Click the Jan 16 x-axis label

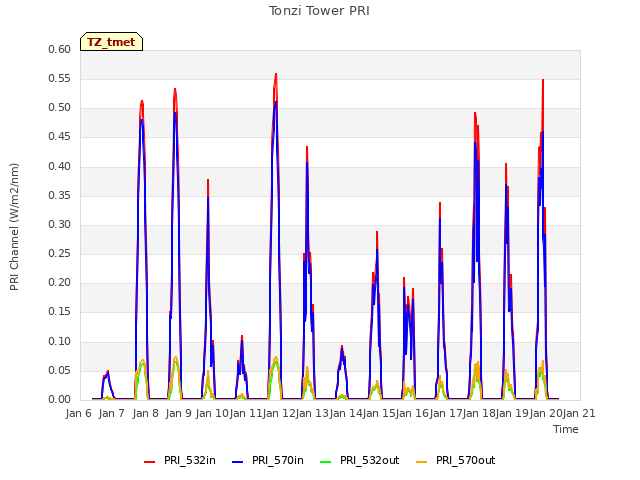tap(412, 413)
